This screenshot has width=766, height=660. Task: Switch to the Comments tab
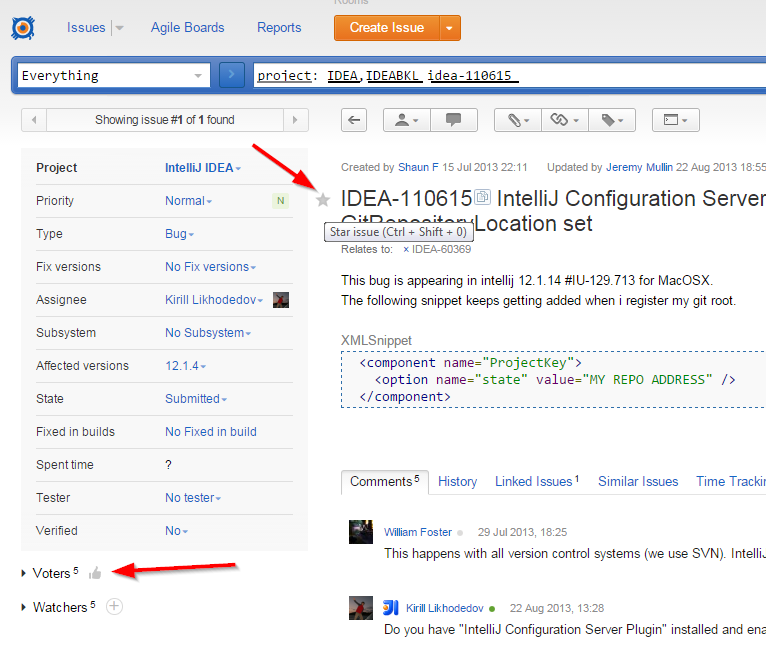[385, 482]
